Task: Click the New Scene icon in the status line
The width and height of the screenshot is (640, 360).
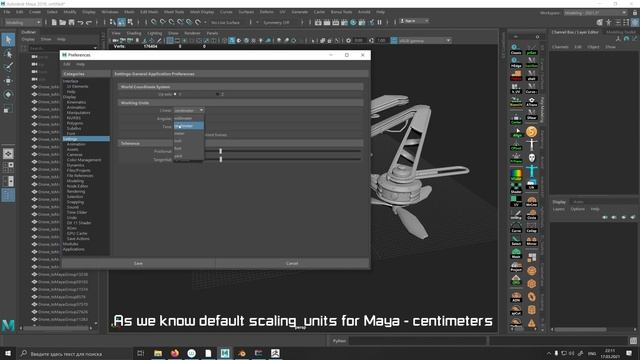Action: pyautogui.click(x=54, y=22)
